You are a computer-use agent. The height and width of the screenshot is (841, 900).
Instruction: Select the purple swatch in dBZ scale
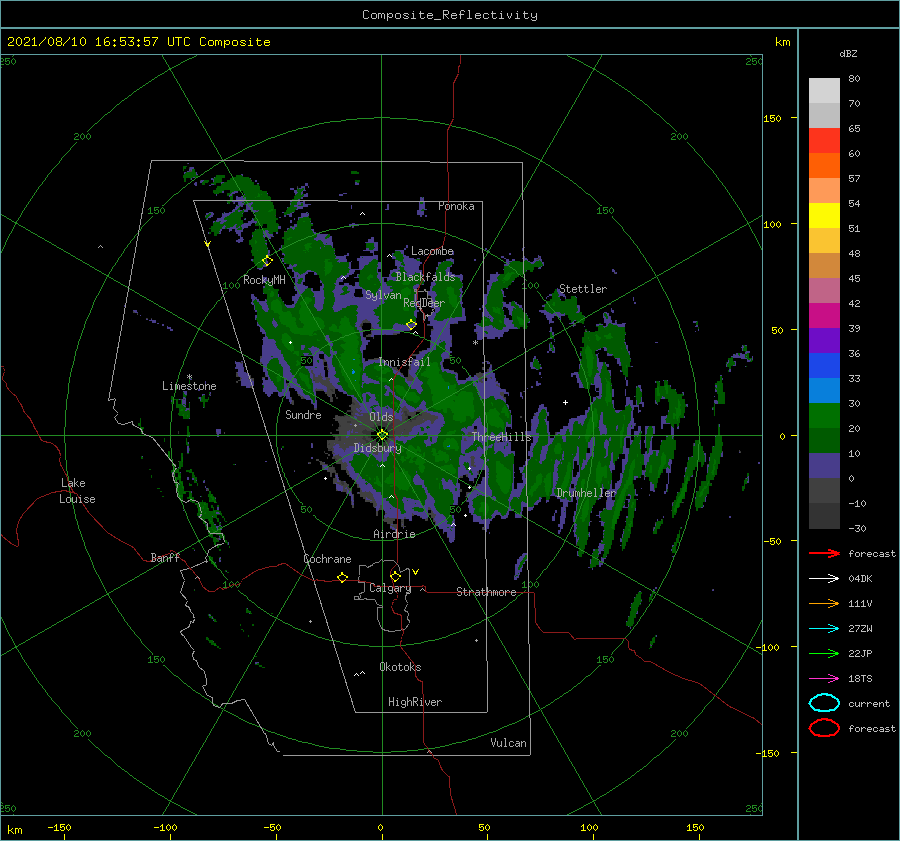click(824, 341)
